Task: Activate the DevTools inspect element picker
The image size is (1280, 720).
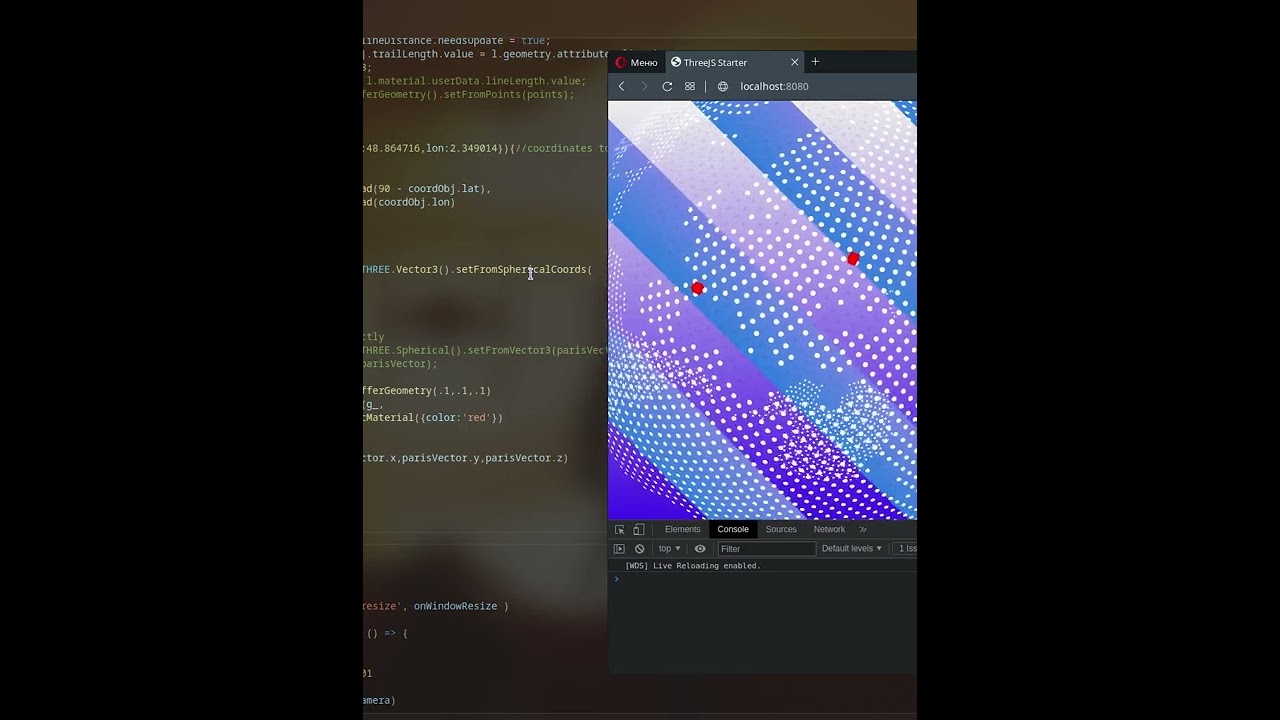Action: (620, 529)
